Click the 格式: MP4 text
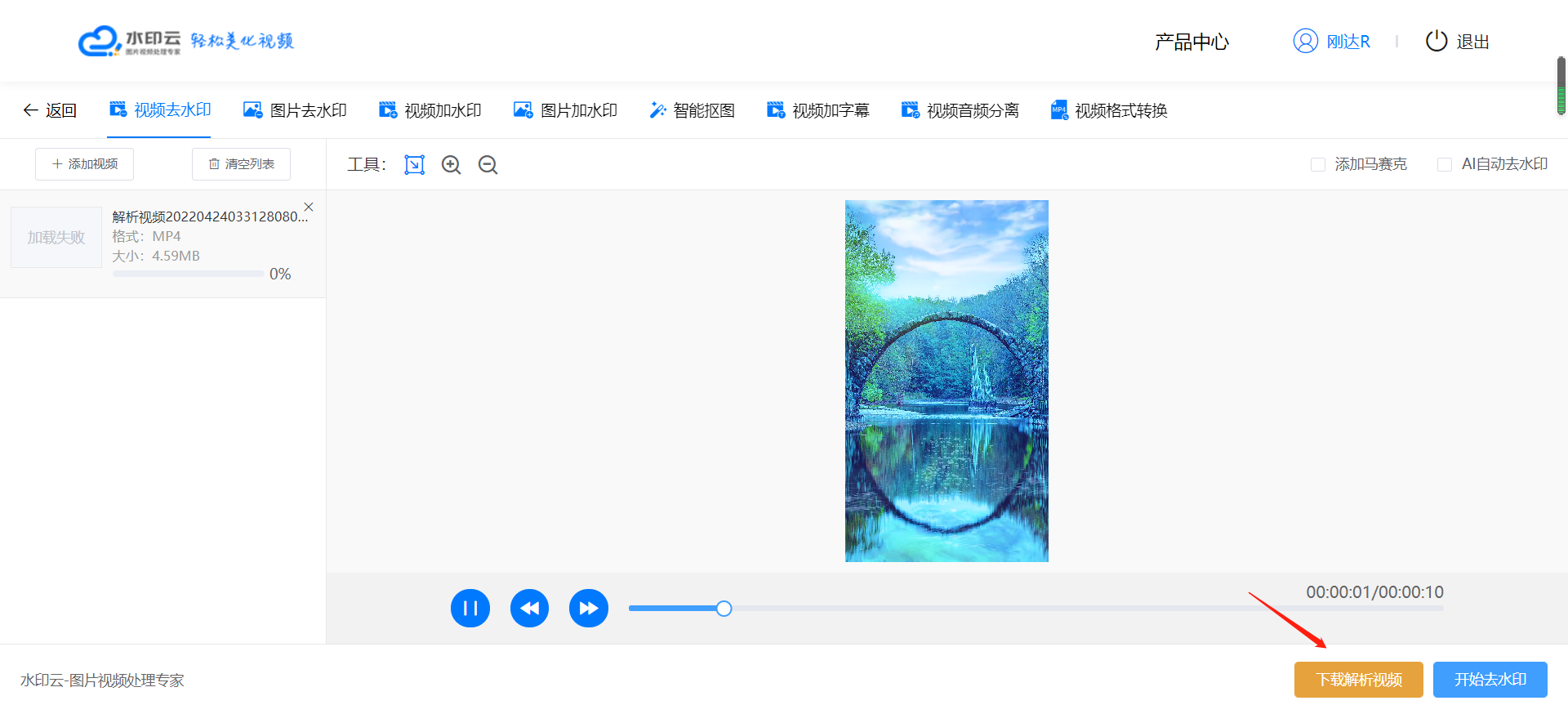This screenshot has width=1568, height=714. 146,236
